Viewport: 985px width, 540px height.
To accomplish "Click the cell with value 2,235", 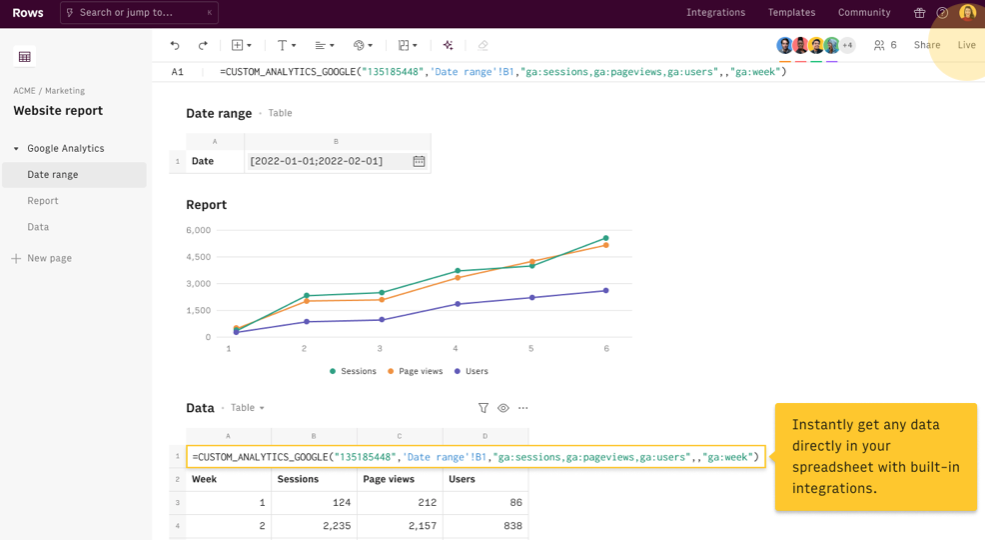I will 314,526.
